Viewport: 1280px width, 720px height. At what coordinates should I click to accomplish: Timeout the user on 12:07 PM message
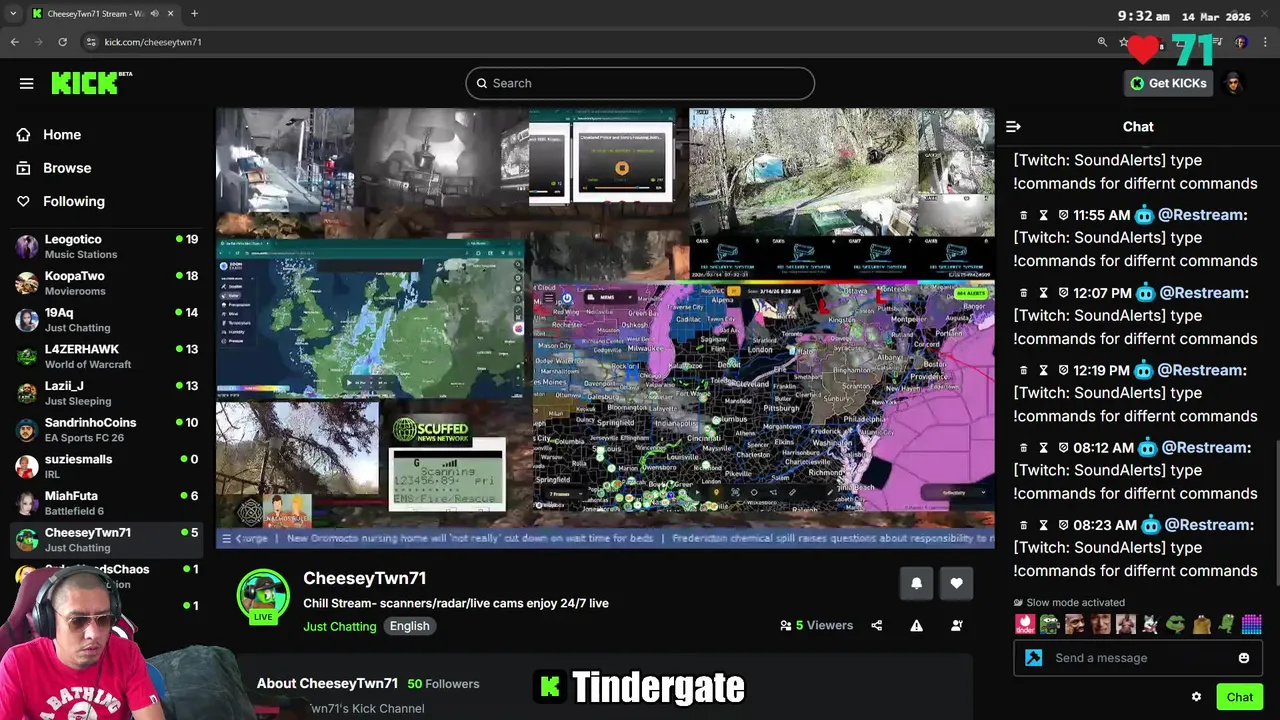pos(1043,293)
